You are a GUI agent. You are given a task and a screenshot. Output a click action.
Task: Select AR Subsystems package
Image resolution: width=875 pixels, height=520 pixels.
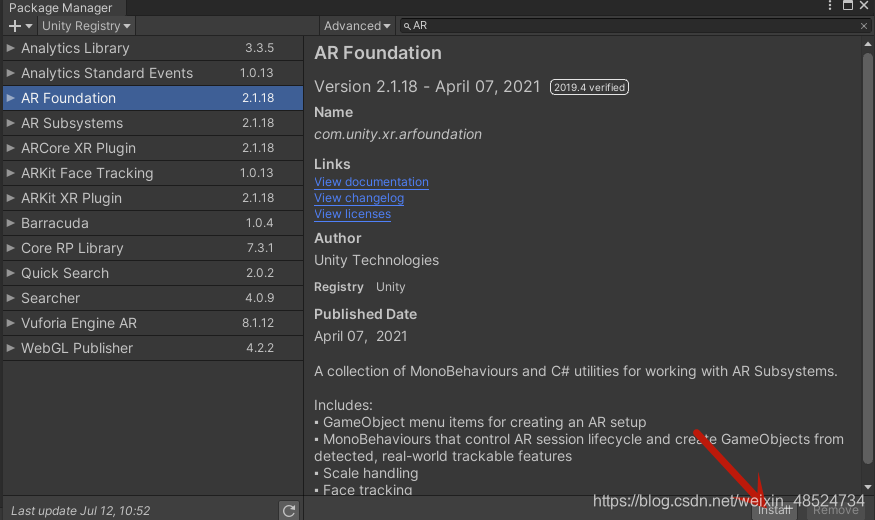pos(153,123)
